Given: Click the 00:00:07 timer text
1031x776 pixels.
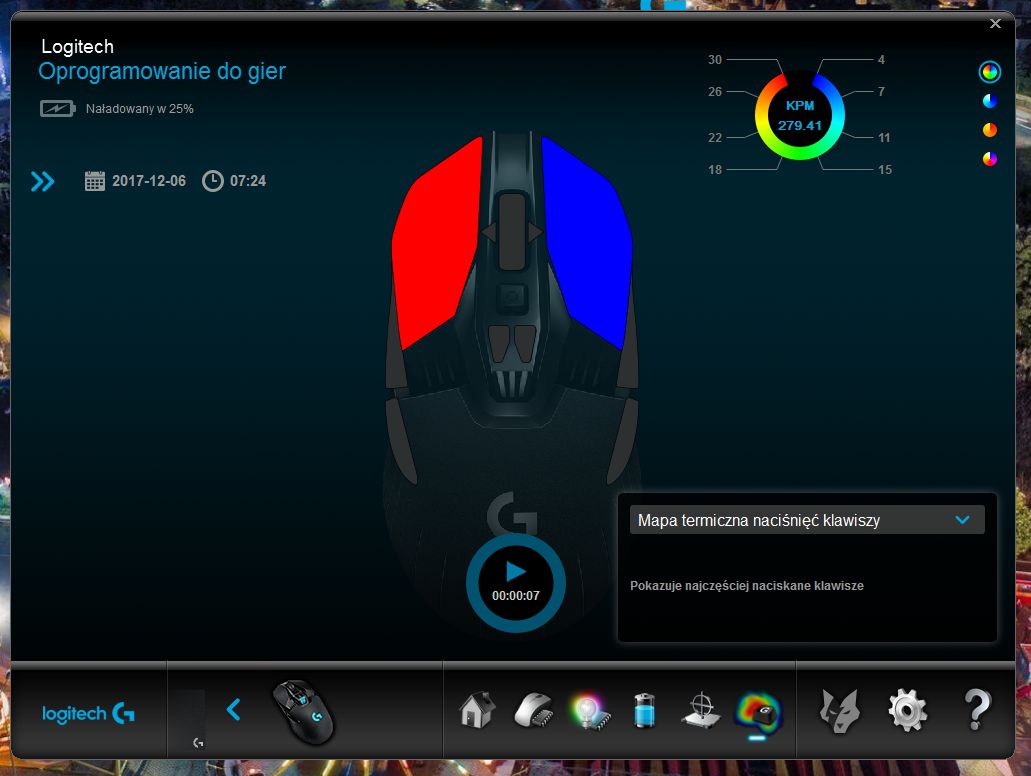Looking at the screenshot, I should [516, 596].
